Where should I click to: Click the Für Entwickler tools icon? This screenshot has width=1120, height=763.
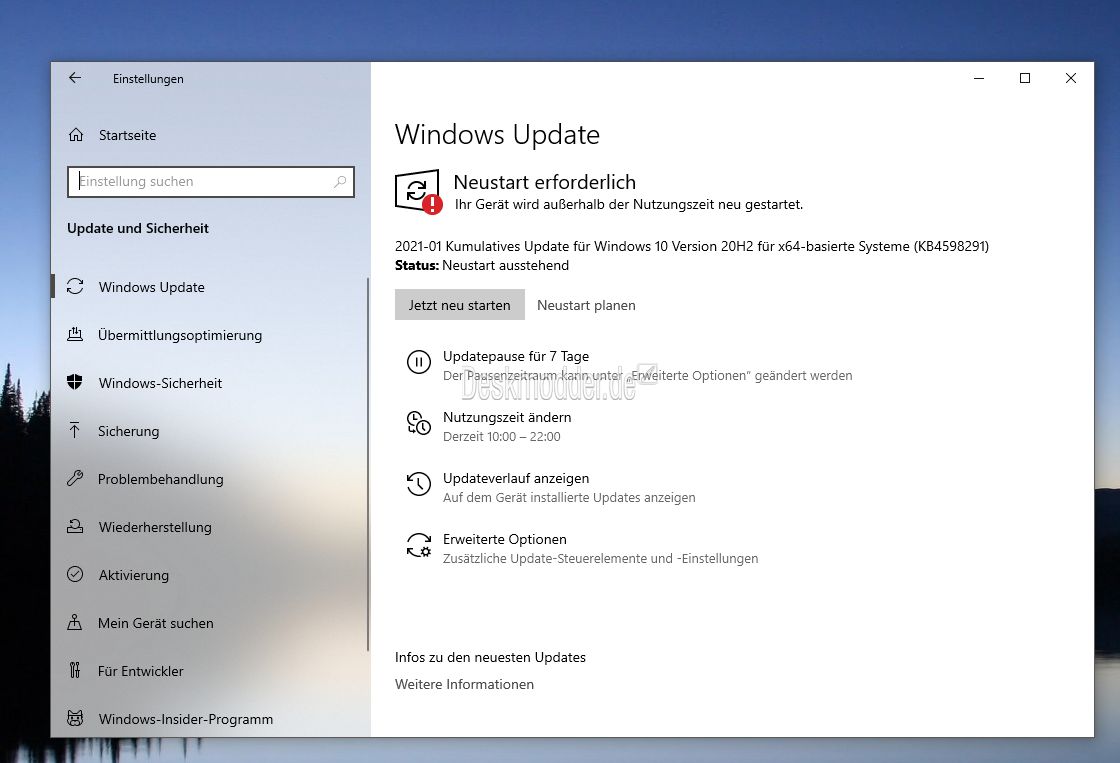74,670
